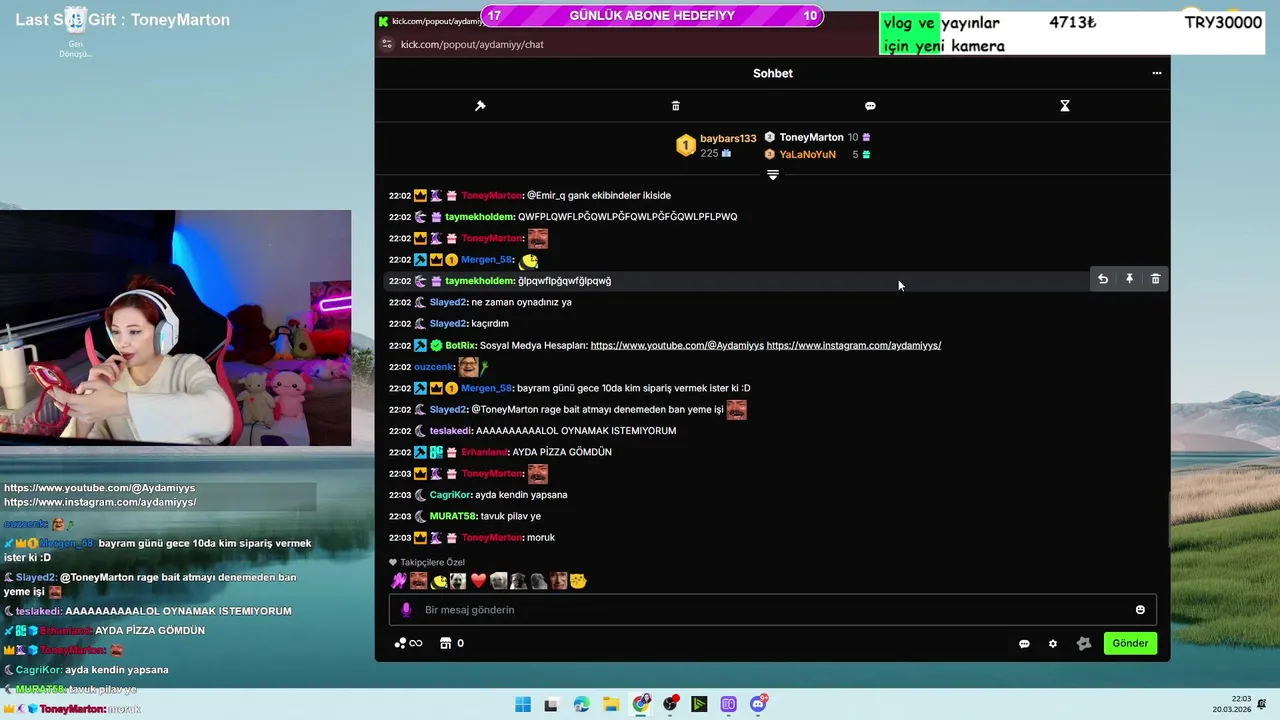Select YaLaNoYuN in the gift leaderboard

point(807,155)
